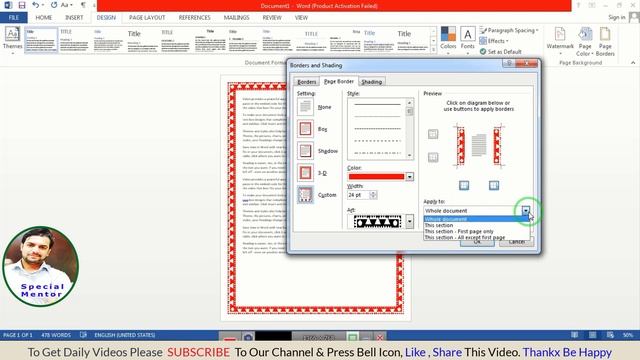Expand the document formatting gallery with the More arrow

433,49
